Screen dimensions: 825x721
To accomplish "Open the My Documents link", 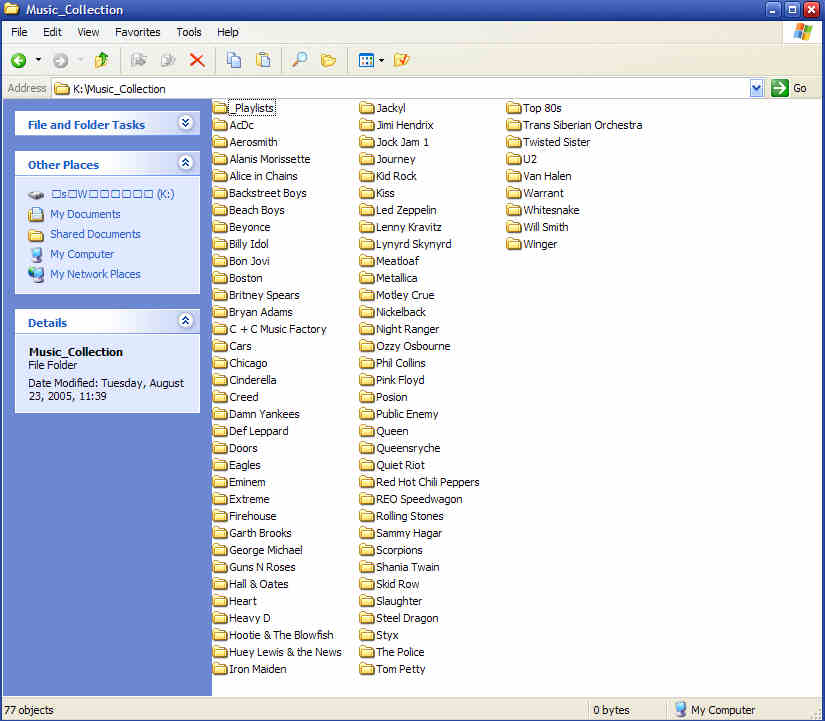I will tap(85, 214).
